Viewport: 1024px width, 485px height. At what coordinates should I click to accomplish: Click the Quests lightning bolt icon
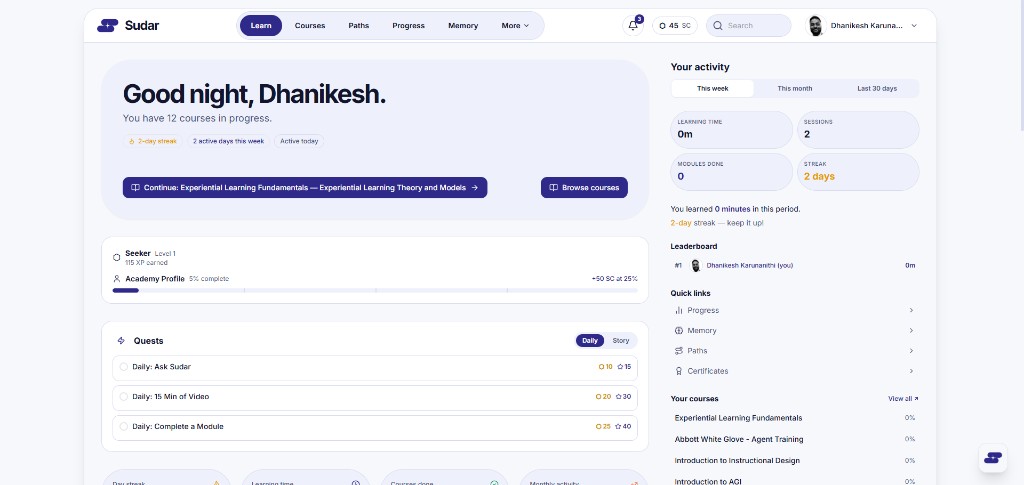coord(121,341)
